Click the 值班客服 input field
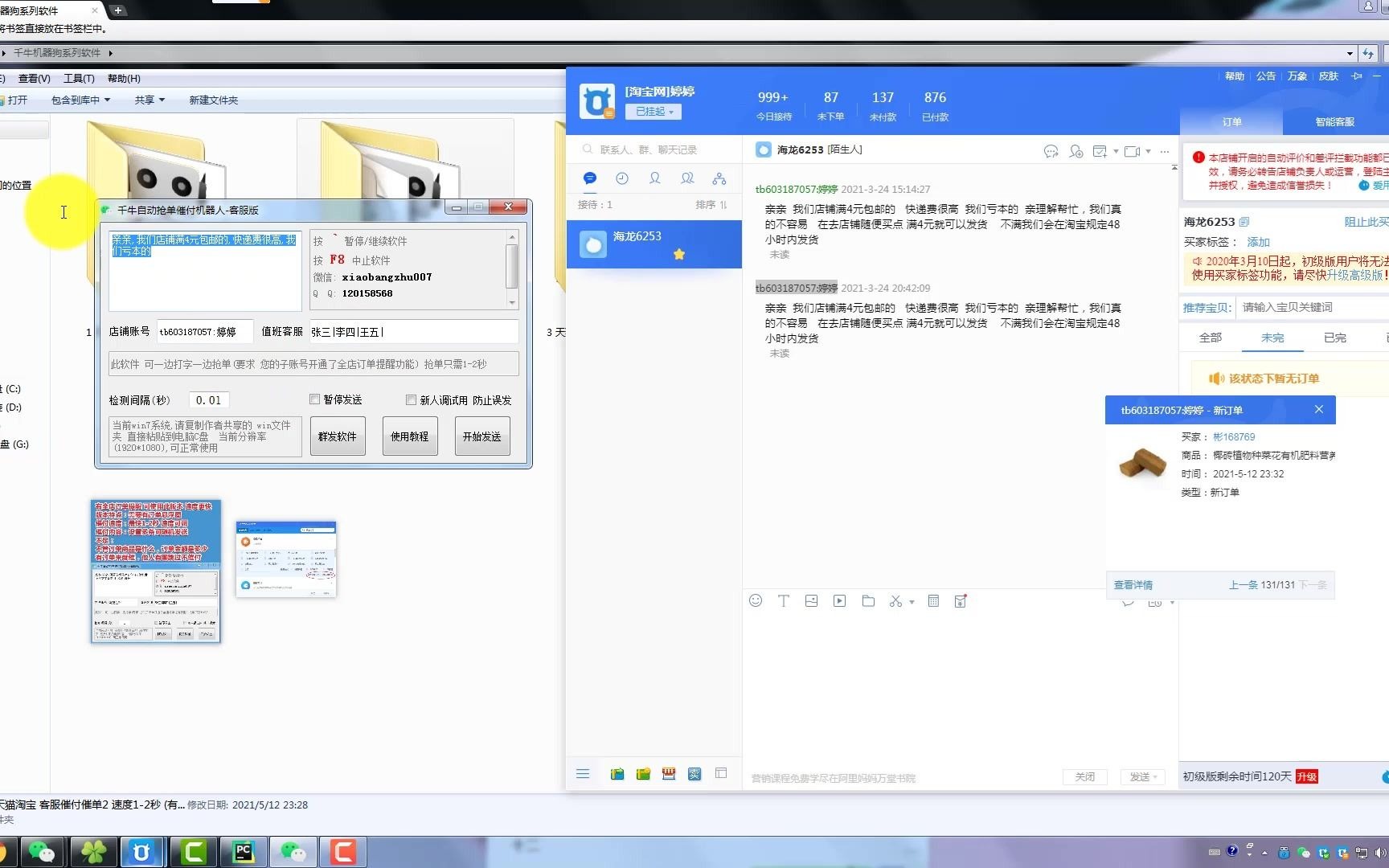Image resolution: width=1389 pixels, height=868 pixels. coord(413,331)
